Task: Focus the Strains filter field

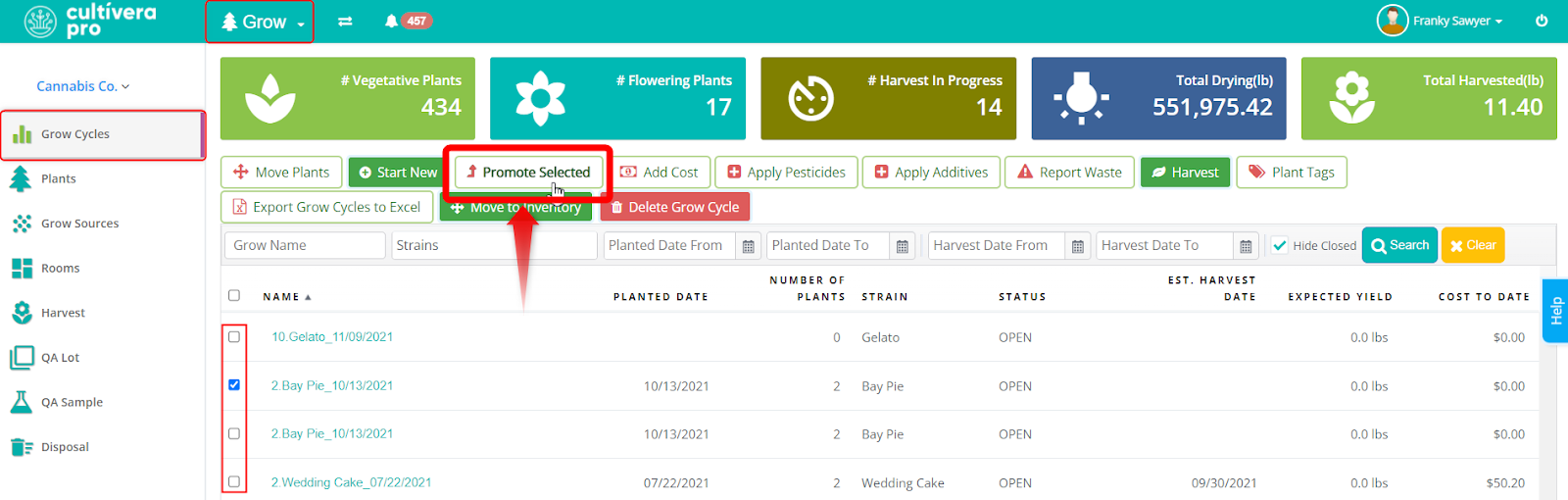Action: tap(494, 245)
